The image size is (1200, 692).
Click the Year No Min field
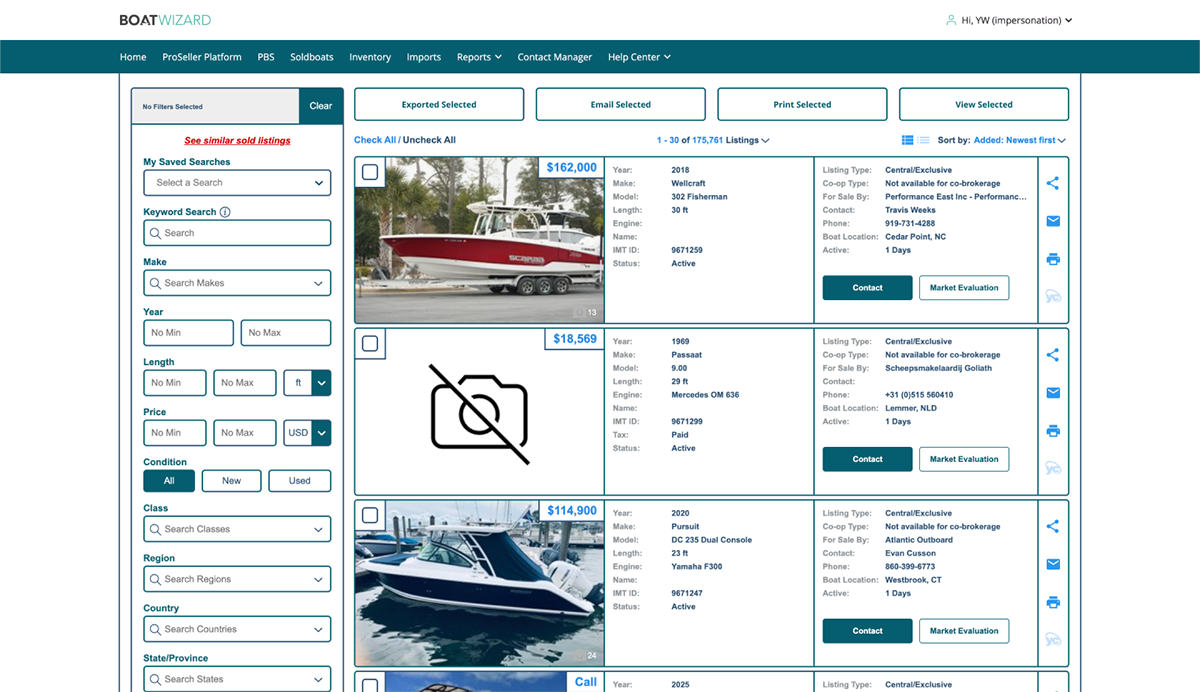click(188, 333)
